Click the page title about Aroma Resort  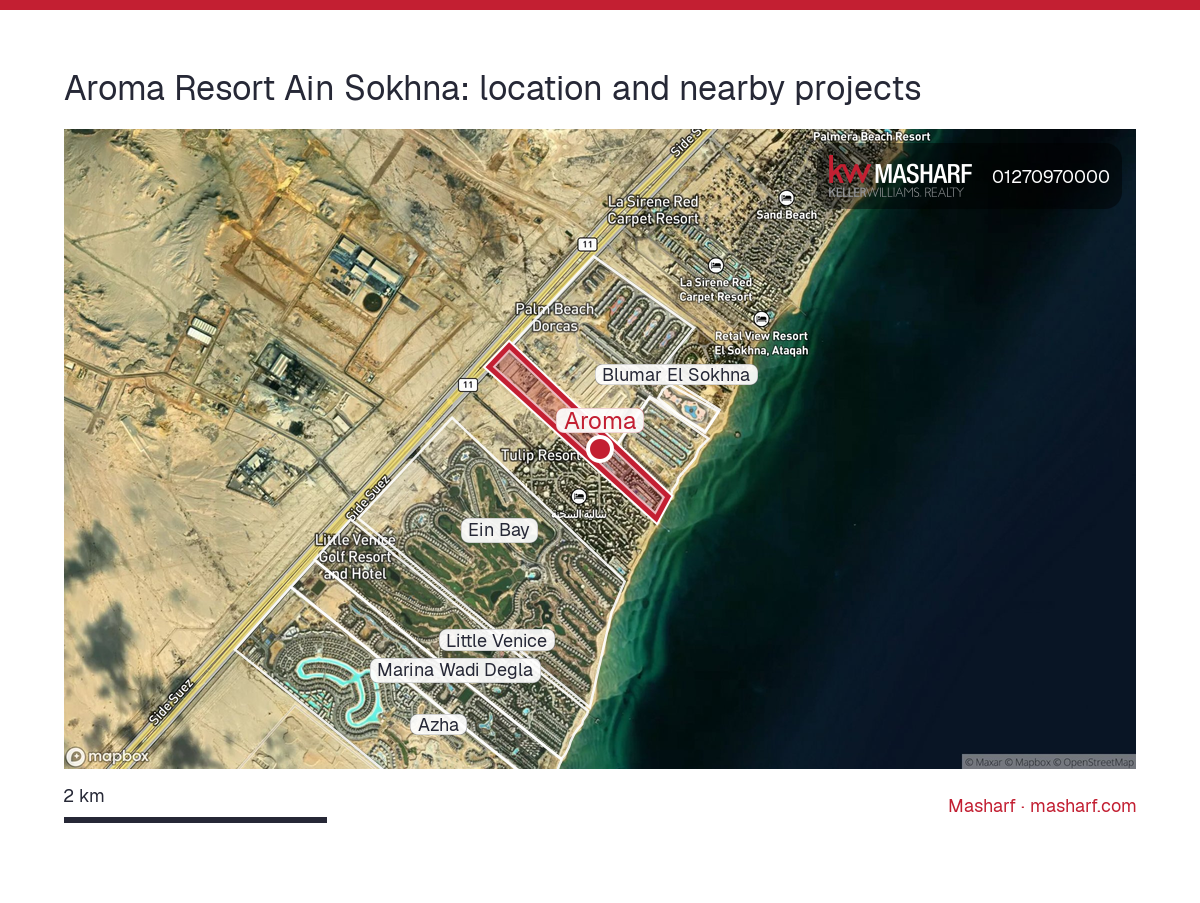[492, 89]
